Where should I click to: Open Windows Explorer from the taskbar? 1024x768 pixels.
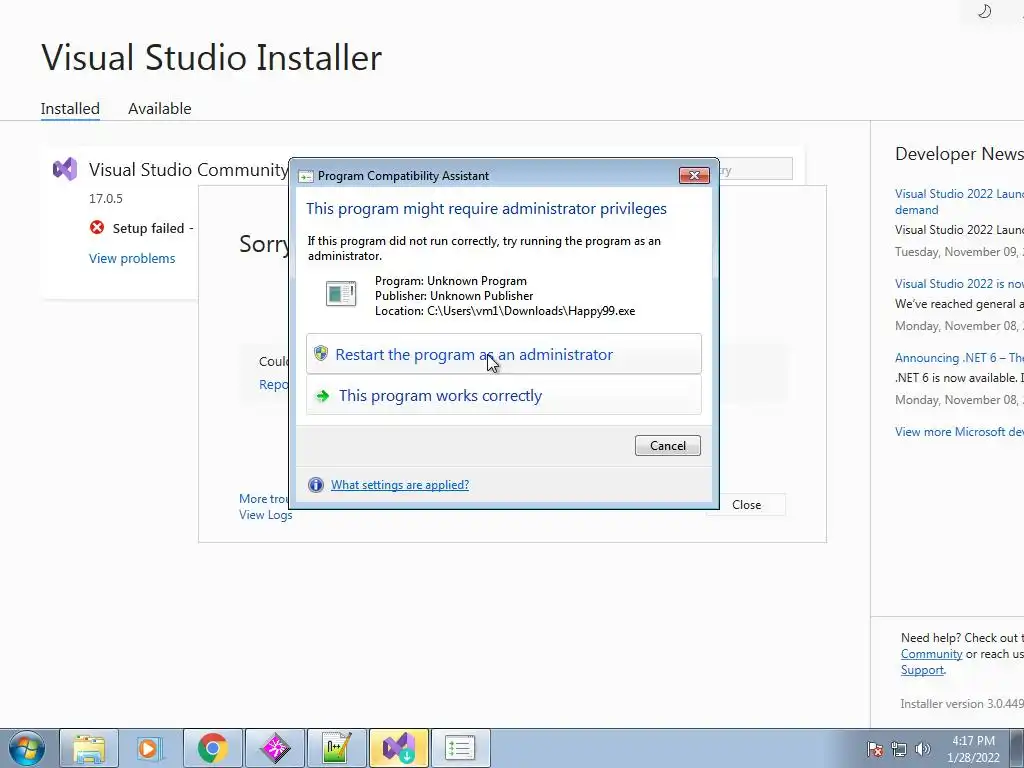[x=89, y=748]
